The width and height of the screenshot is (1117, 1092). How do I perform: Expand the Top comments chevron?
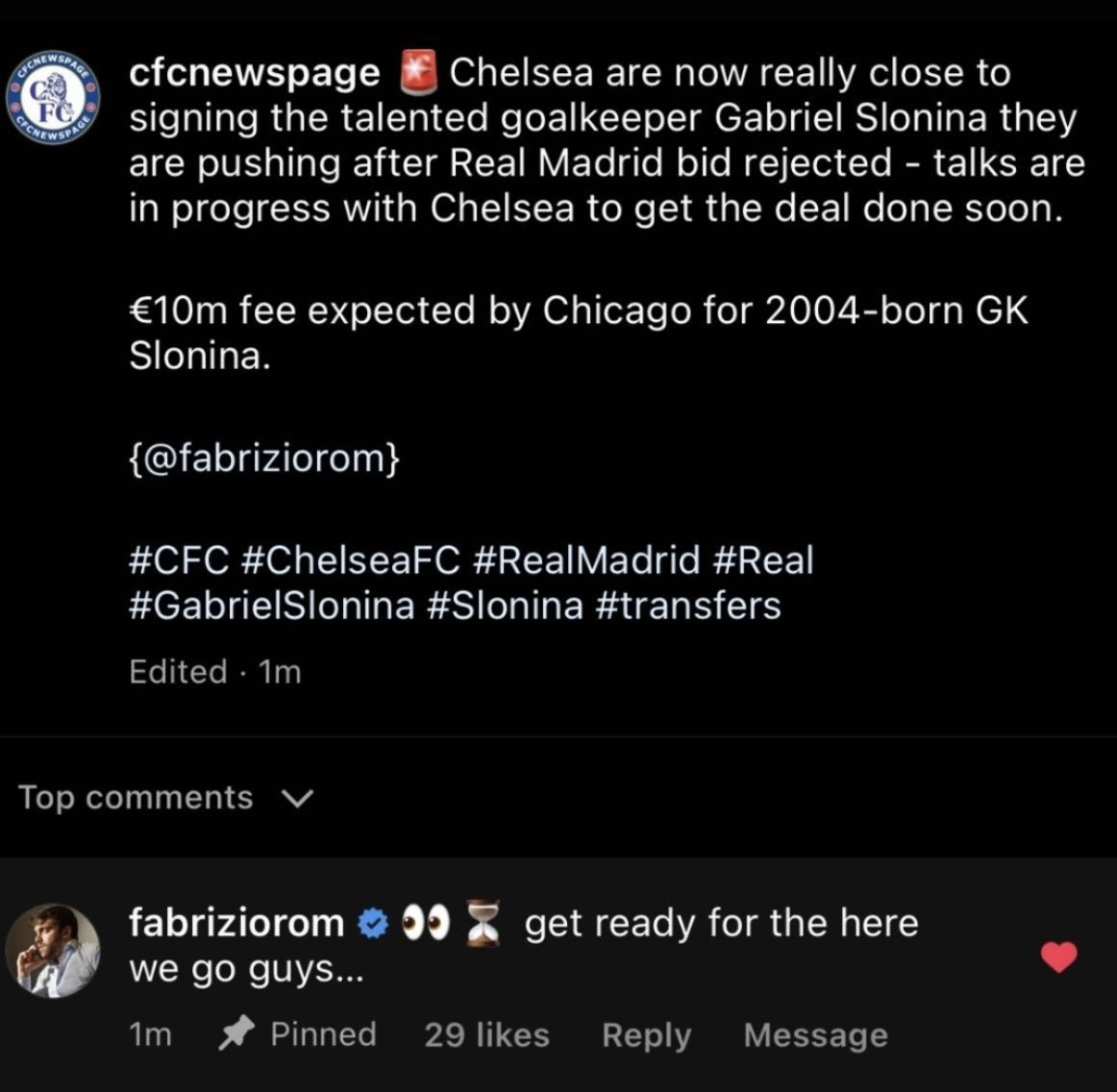pyautogui.click(x=297, y=799)
